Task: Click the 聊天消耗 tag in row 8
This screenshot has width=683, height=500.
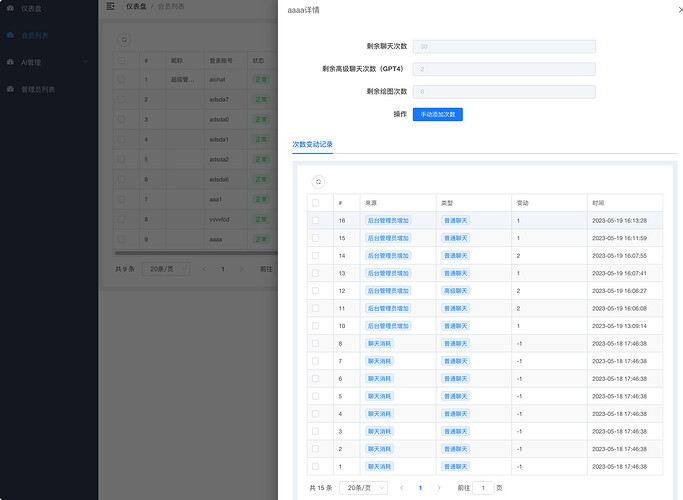Action: coord(379,343)
